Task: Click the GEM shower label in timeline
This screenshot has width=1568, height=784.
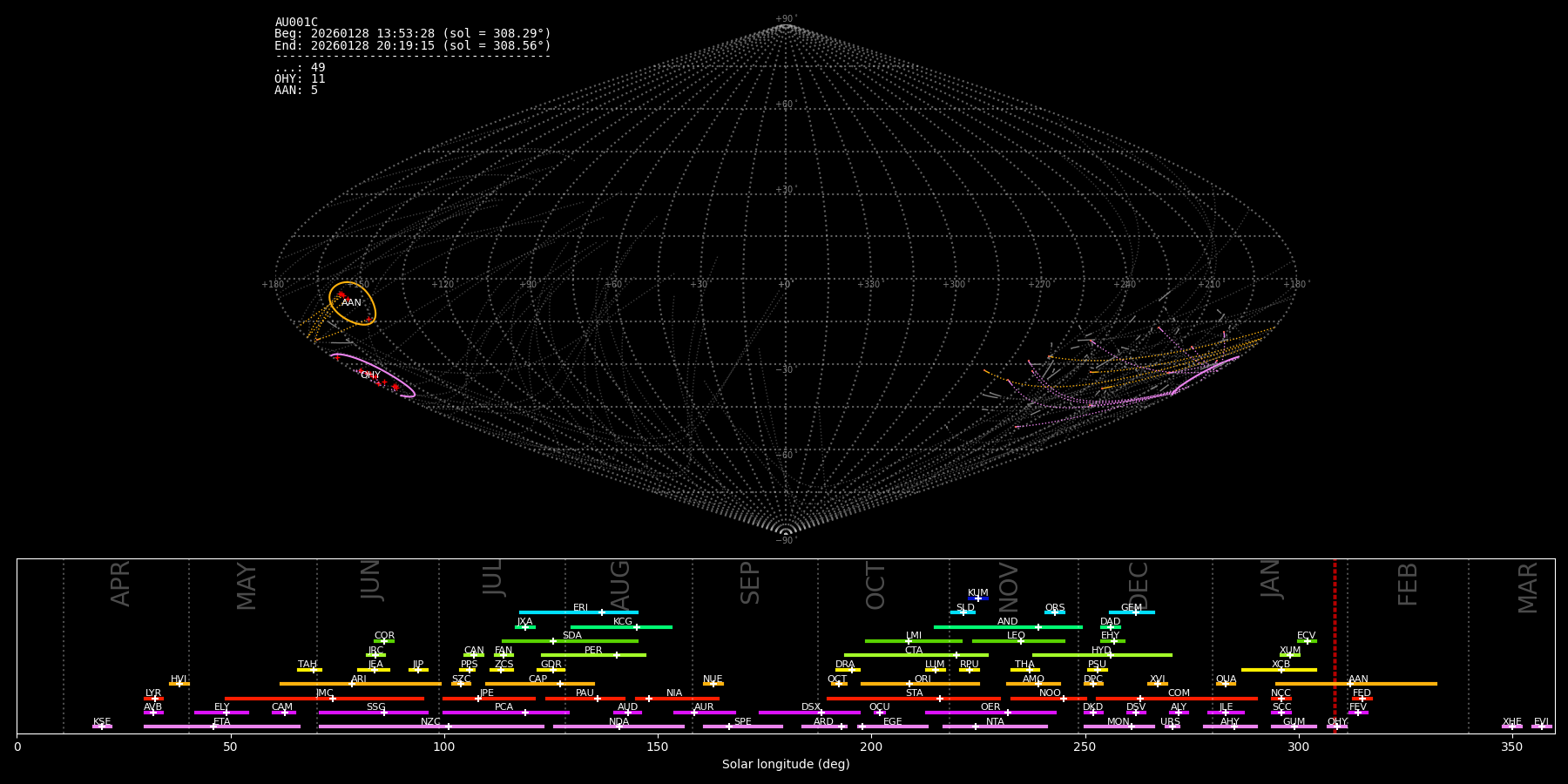Action: coord(1132,608)
